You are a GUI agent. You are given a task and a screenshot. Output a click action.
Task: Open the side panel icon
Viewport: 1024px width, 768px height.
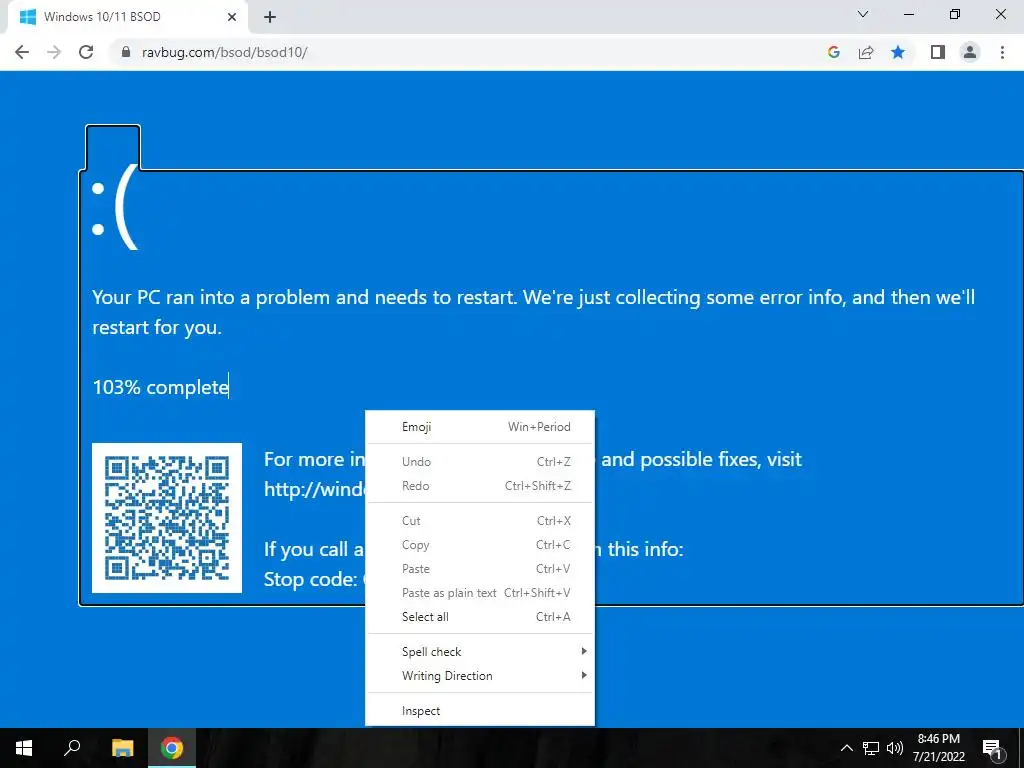938,52
